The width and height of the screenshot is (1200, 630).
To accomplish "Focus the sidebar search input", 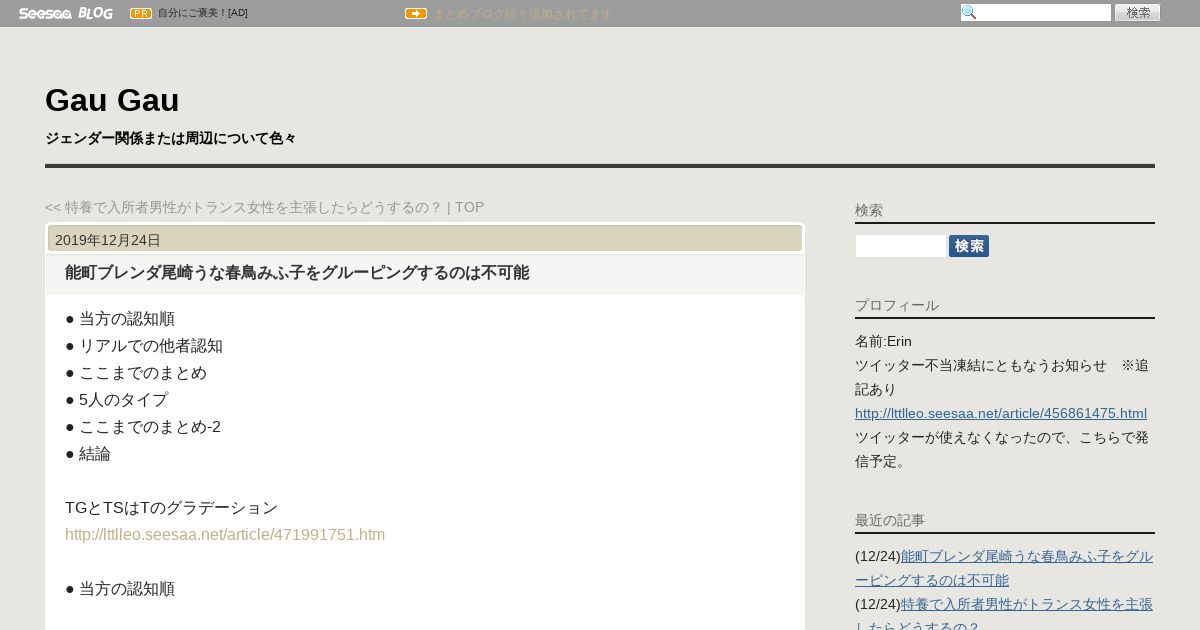I will coord(900,246).
